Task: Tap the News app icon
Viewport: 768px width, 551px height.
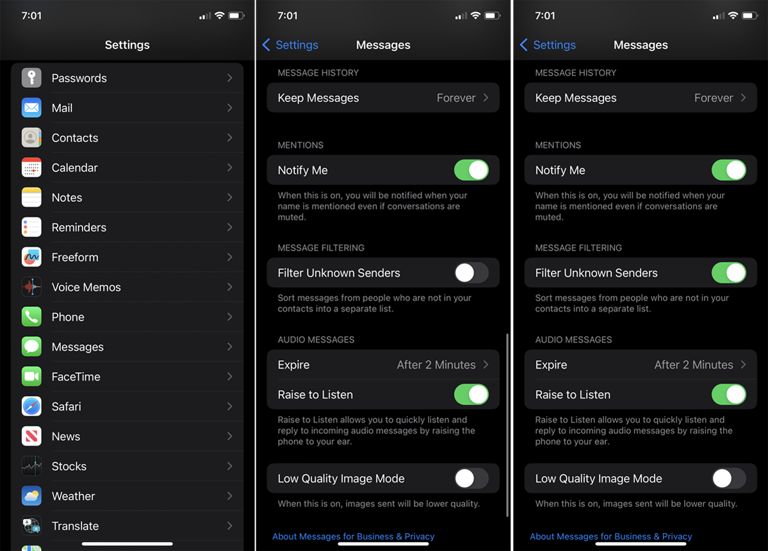Action: 31,436
